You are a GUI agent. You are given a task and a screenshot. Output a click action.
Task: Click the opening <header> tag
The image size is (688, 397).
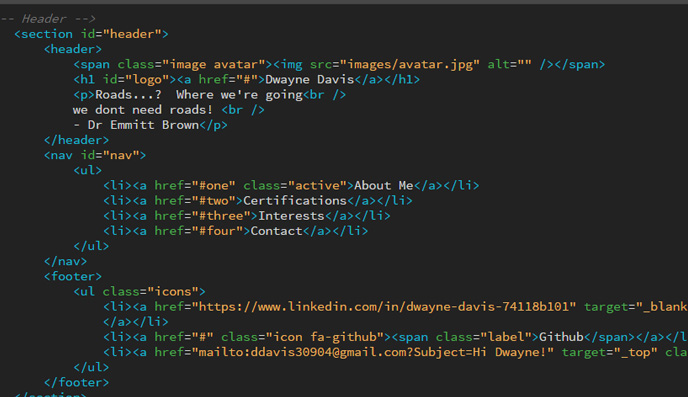click(x=73, y=49)
